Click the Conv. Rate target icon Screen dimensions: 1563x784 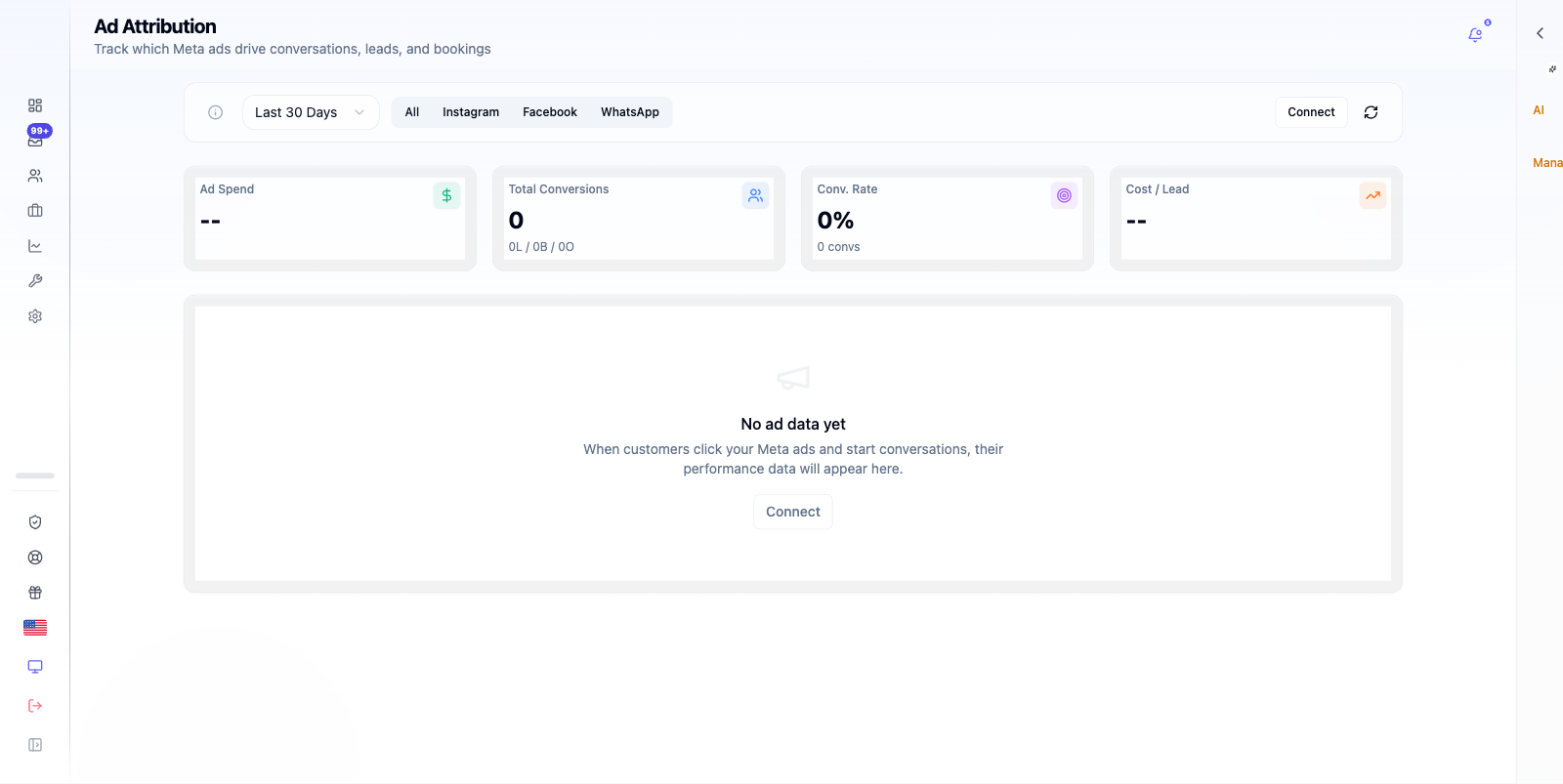1064,195
